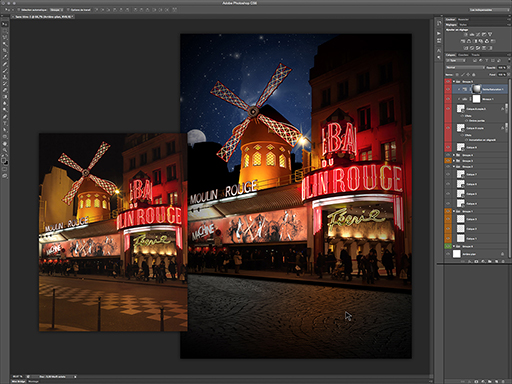Select the Move tool in the toolbox
The height and width of the screenshot is (384, 512).
[x=5, y=24]
